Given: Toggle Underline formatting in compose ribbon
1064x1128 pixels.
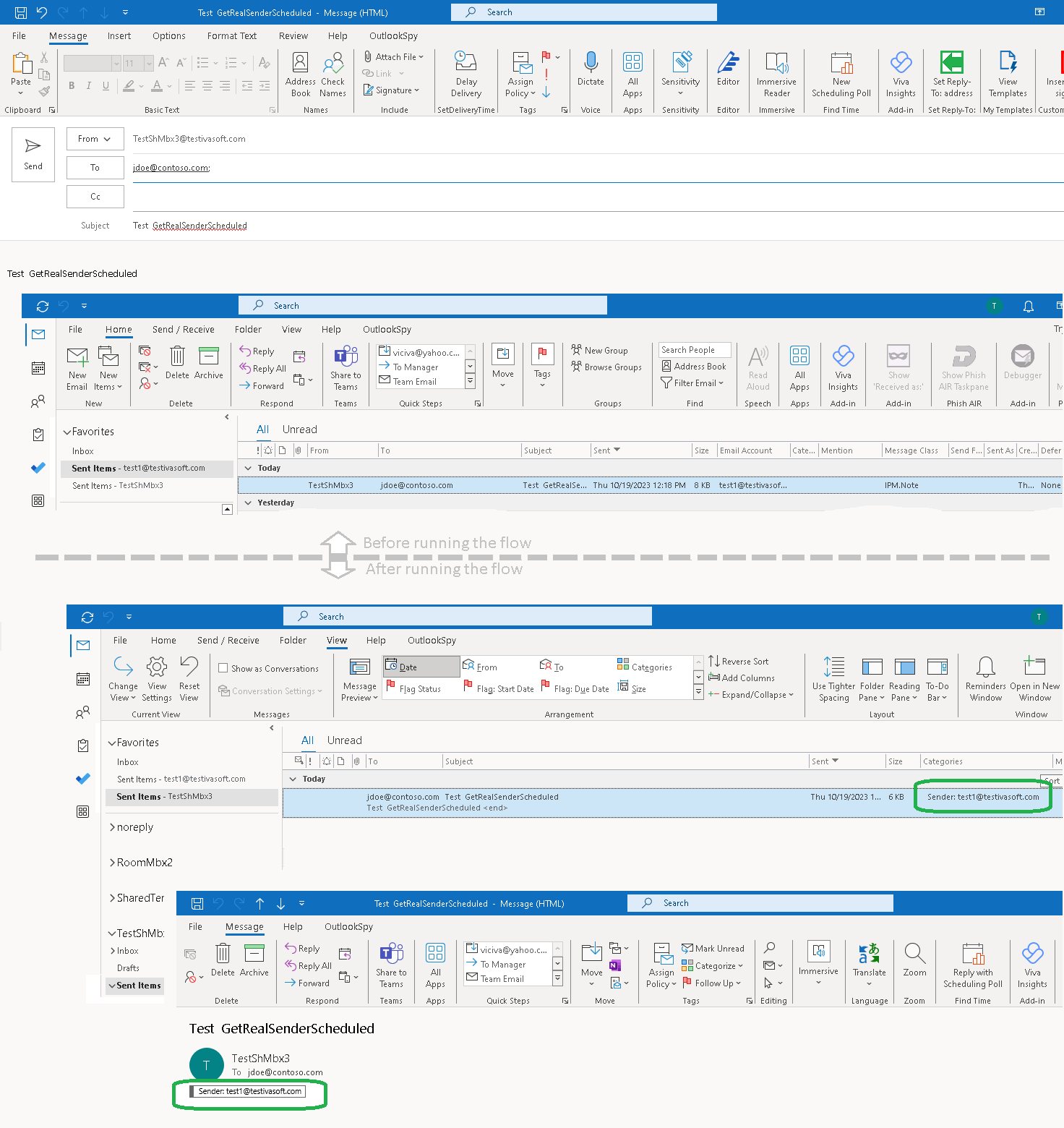Looking at the screenshot, I should pyautogui.click(x=106, y=85).
